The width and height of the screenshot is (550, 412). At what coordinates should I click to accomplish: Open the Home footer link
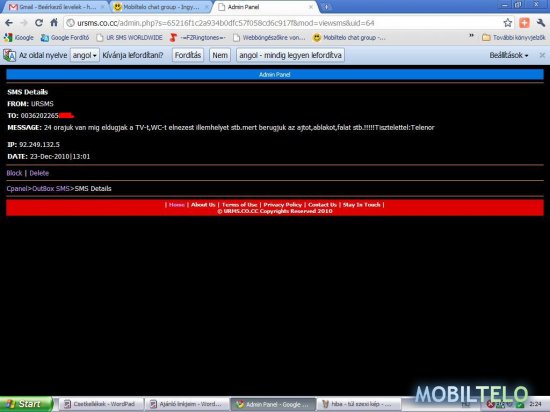[x=176, y=205]
